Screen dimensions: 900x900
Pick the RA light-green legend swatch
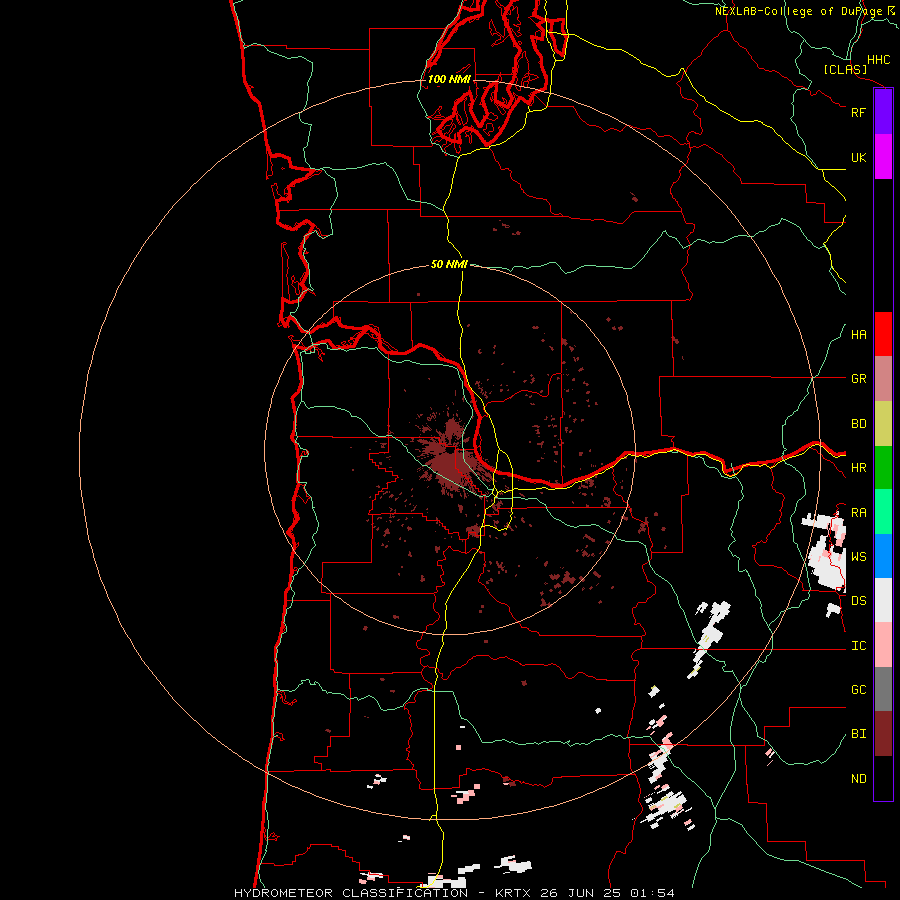(x=883, y=512)
